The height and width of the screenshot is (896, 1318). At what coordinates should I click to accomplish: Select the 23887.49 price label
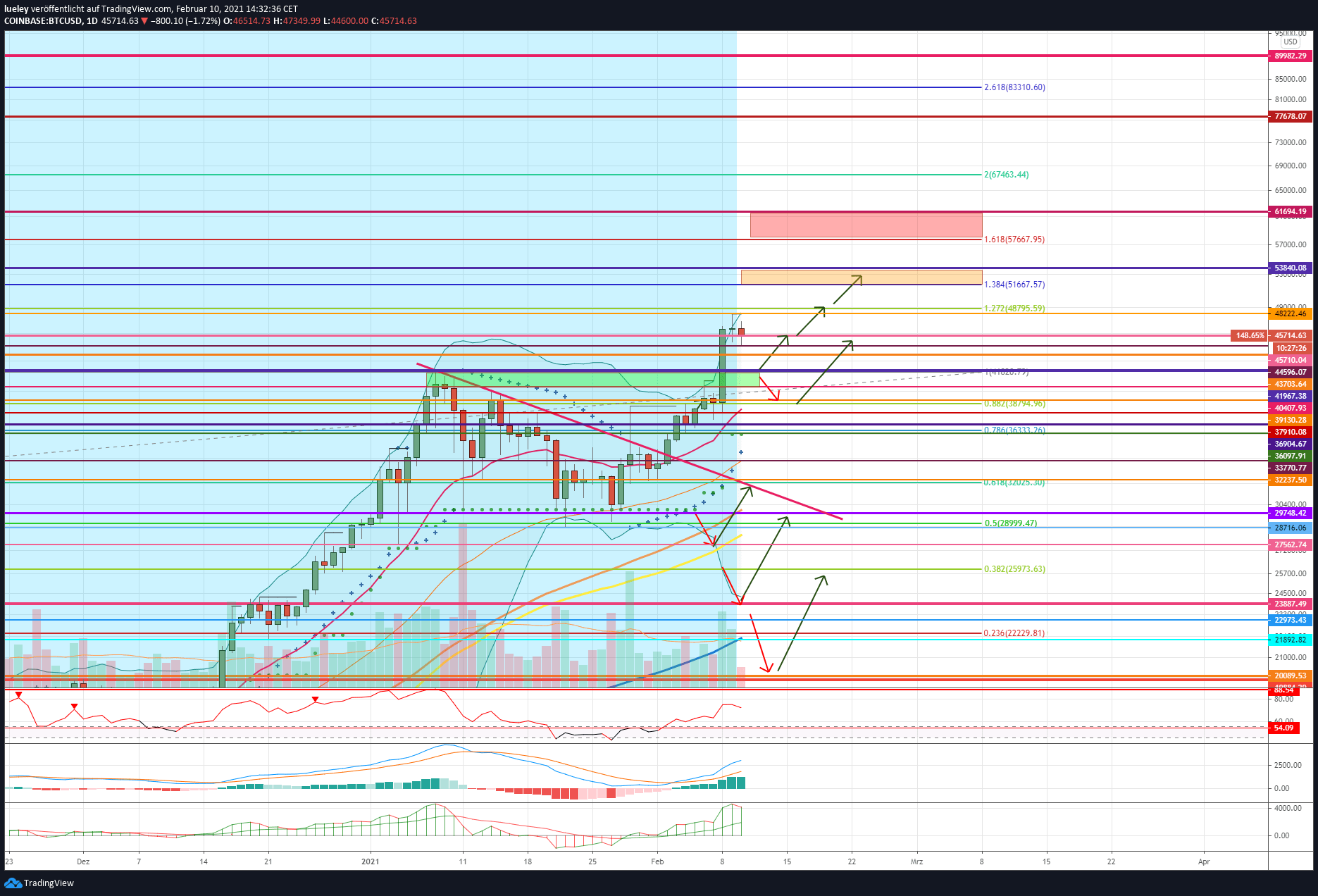1291,604
